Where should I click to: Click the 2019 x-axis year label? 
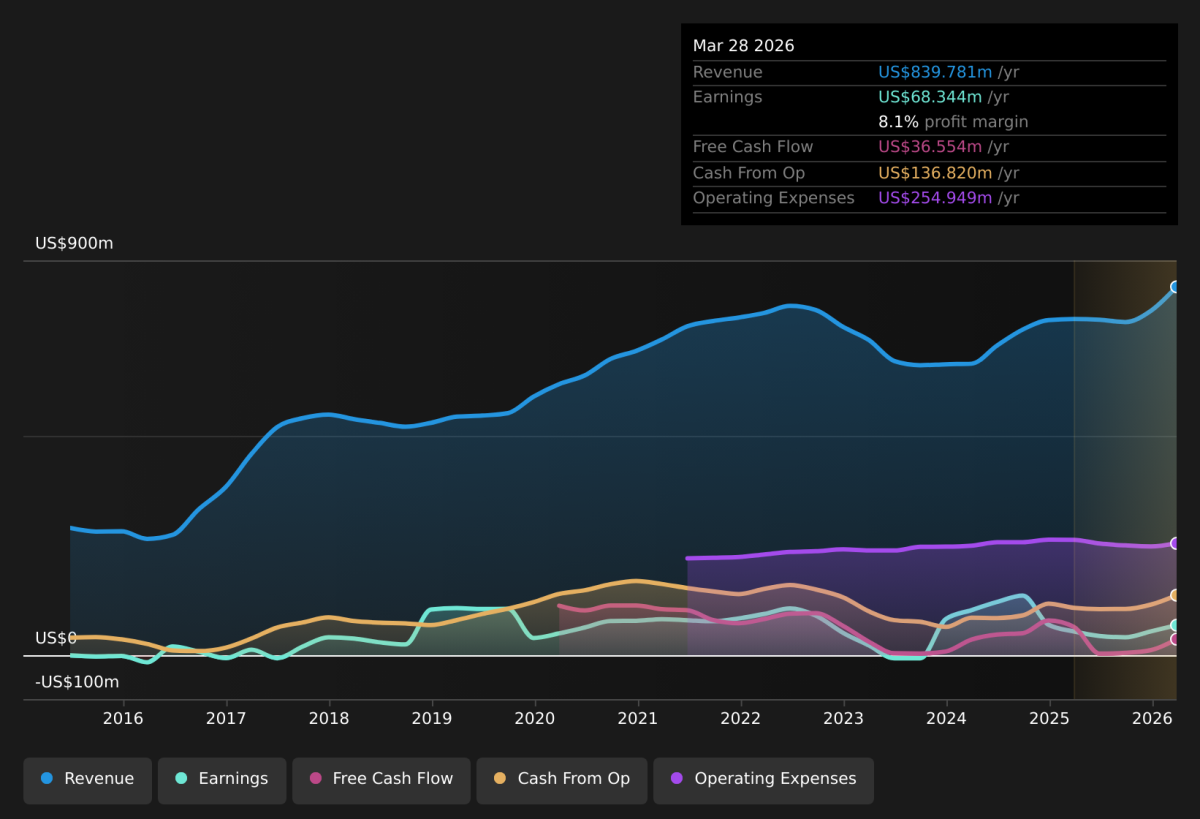[x=432, y=718]
